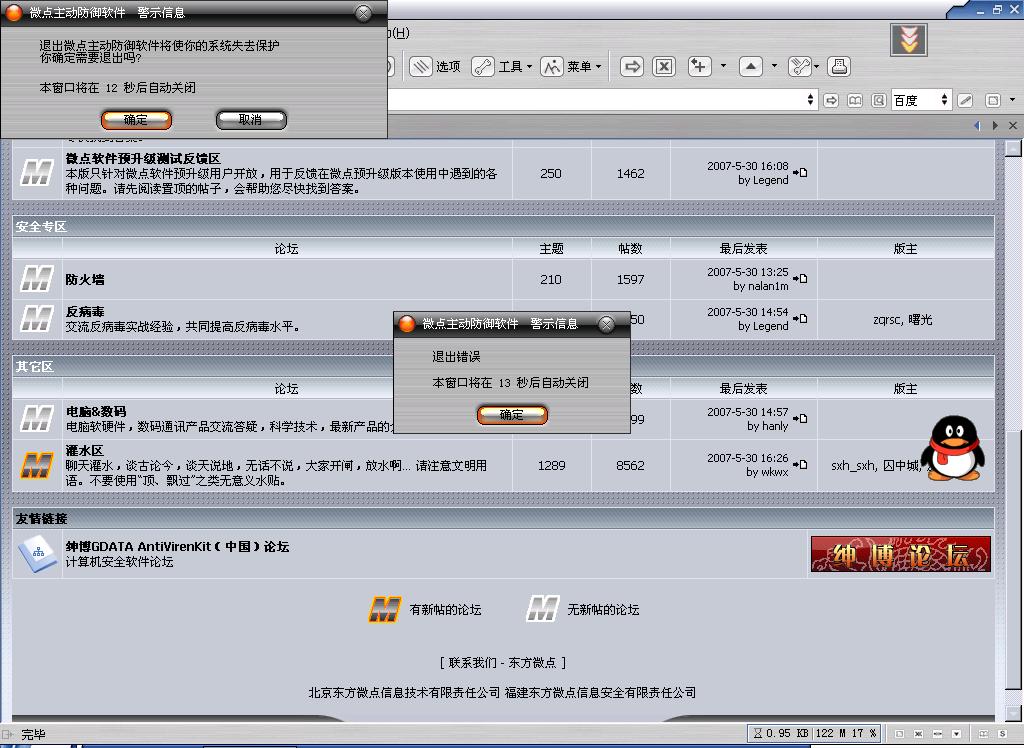Click the page view icon at far right

[x=993, y=101]
